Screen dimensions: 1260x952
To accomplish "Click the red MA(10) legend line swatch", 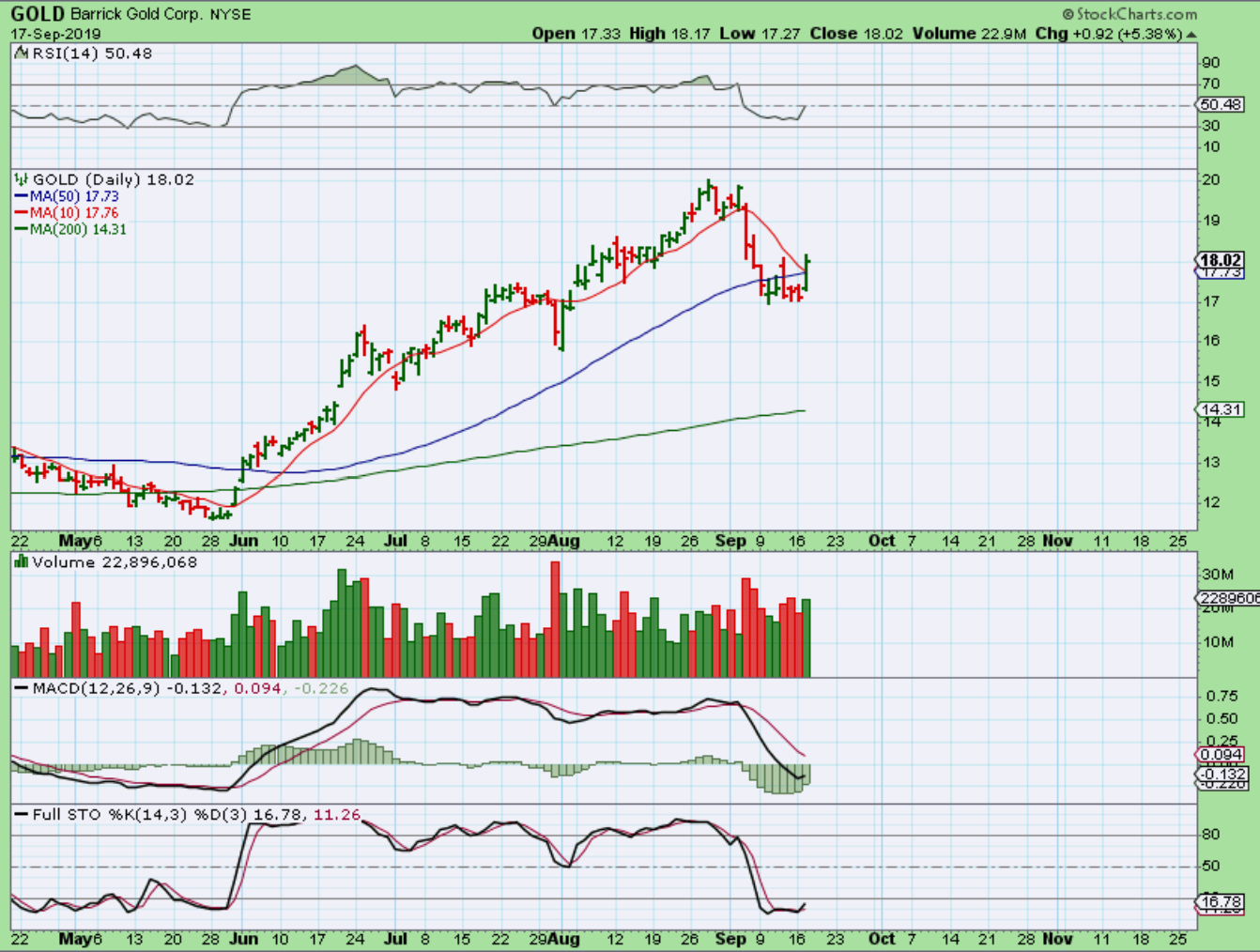I will pyautogui.click(x=22, y=213).
